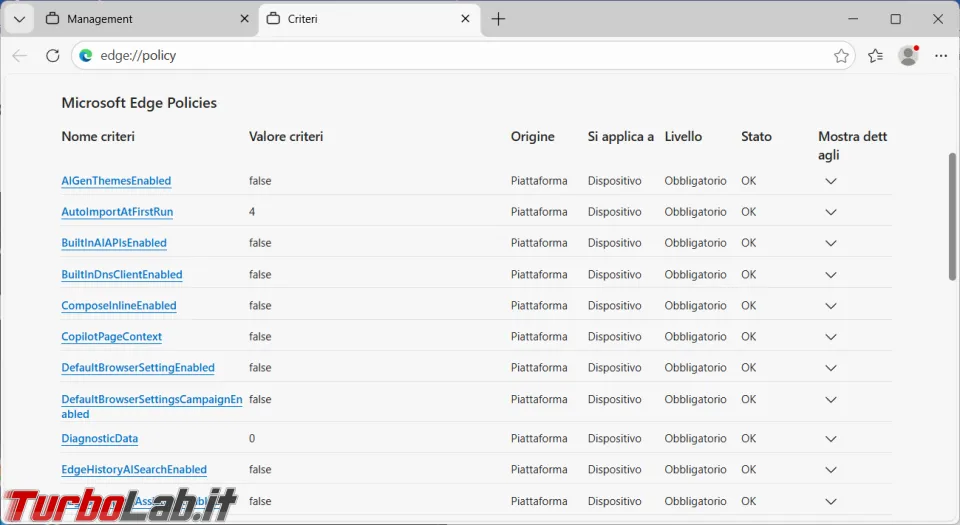Select the value 4 for AutoImportAtFirstRun
The width and height of the screenshot is (960, 525).
click(x=252, y=212)
